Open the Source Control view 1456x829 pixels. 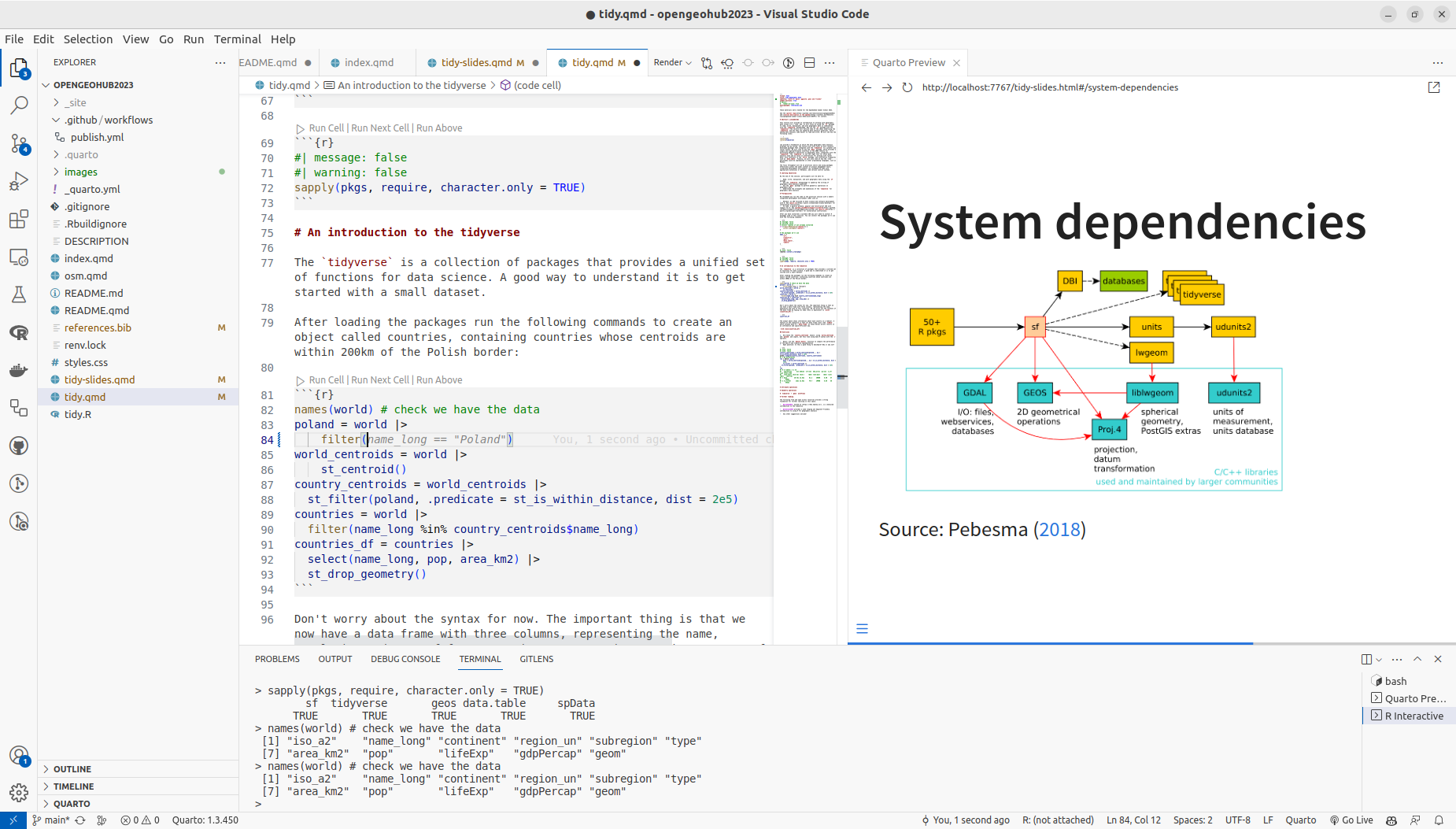(x=19, y=143)
